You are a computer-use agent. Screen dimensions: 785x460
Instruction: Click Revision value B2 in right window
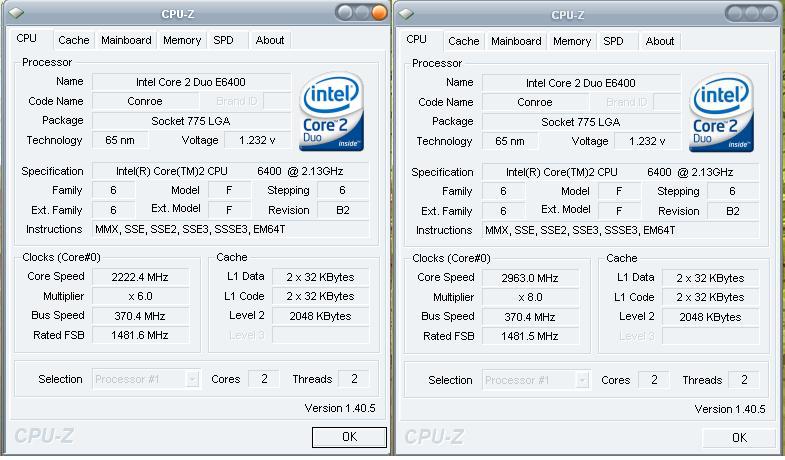click(733, 211)
